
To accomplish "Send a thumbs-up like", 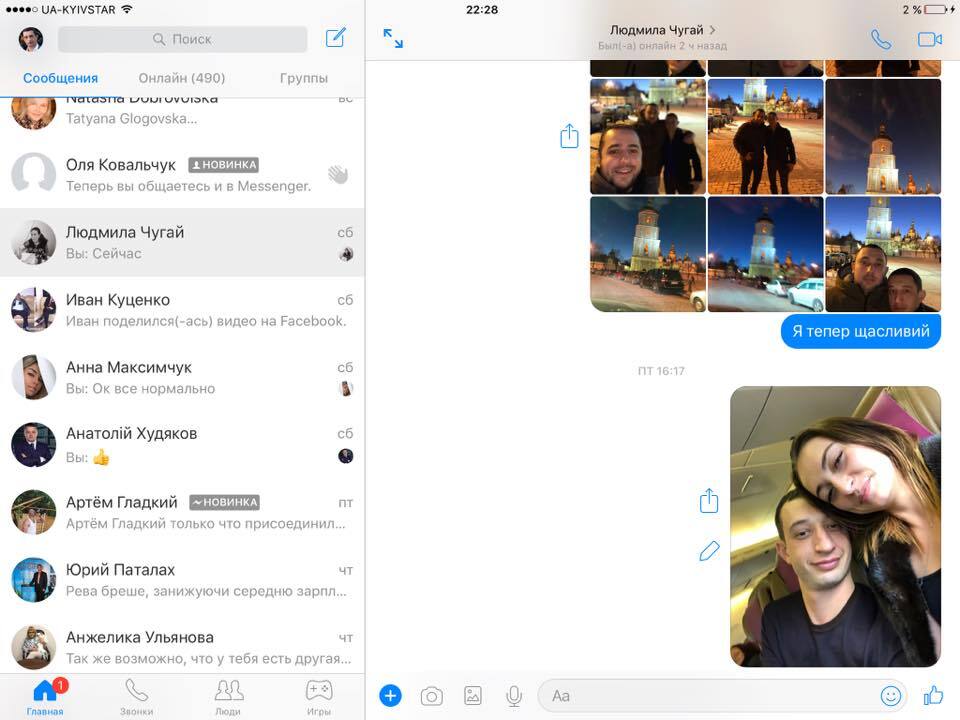I will point(933,695).
